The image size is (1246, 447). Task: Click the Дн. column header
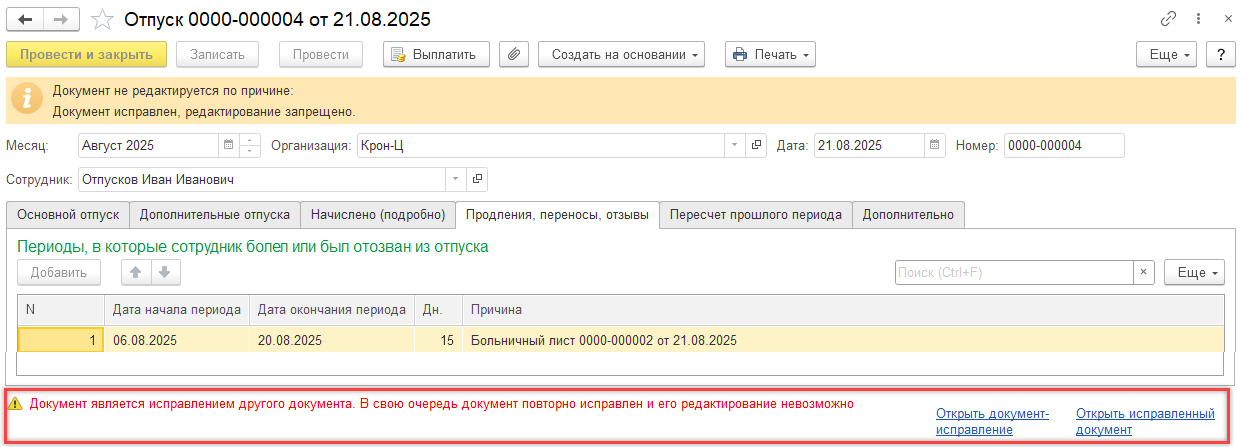pyautogui.click(x=439, y=309)
